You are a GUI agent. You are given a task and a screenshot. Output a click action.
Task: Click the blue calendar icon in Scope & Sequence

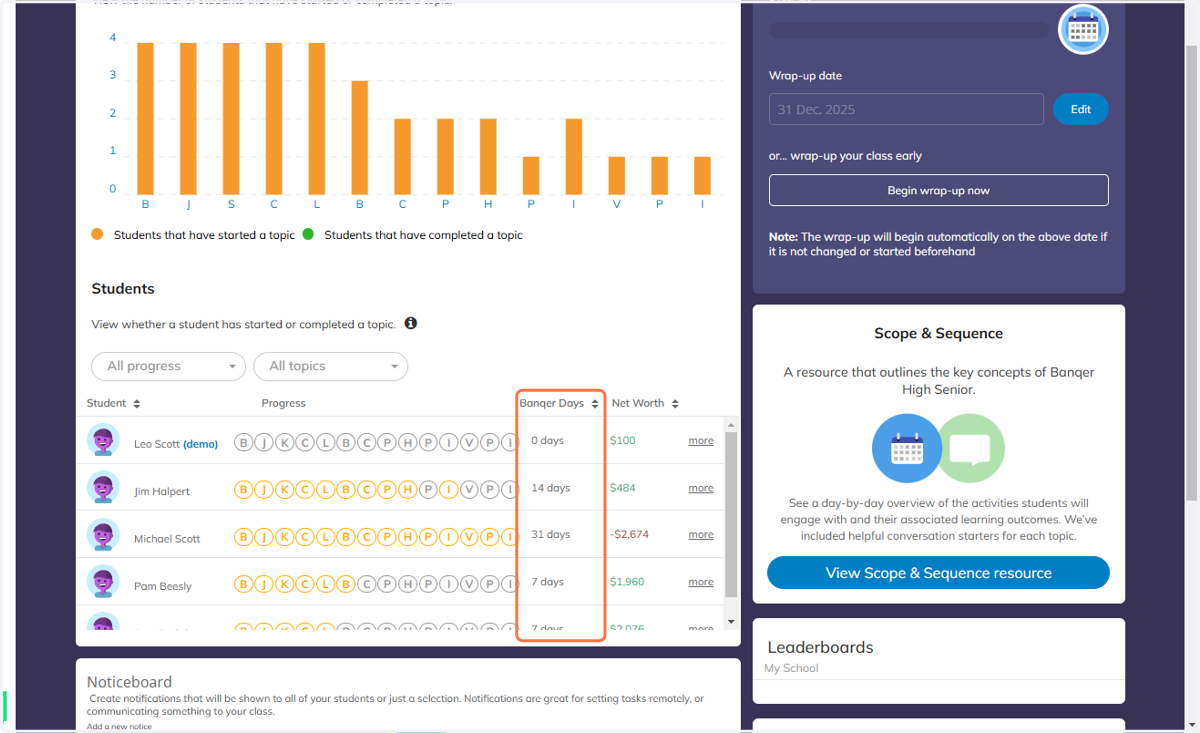coord(907,448)
